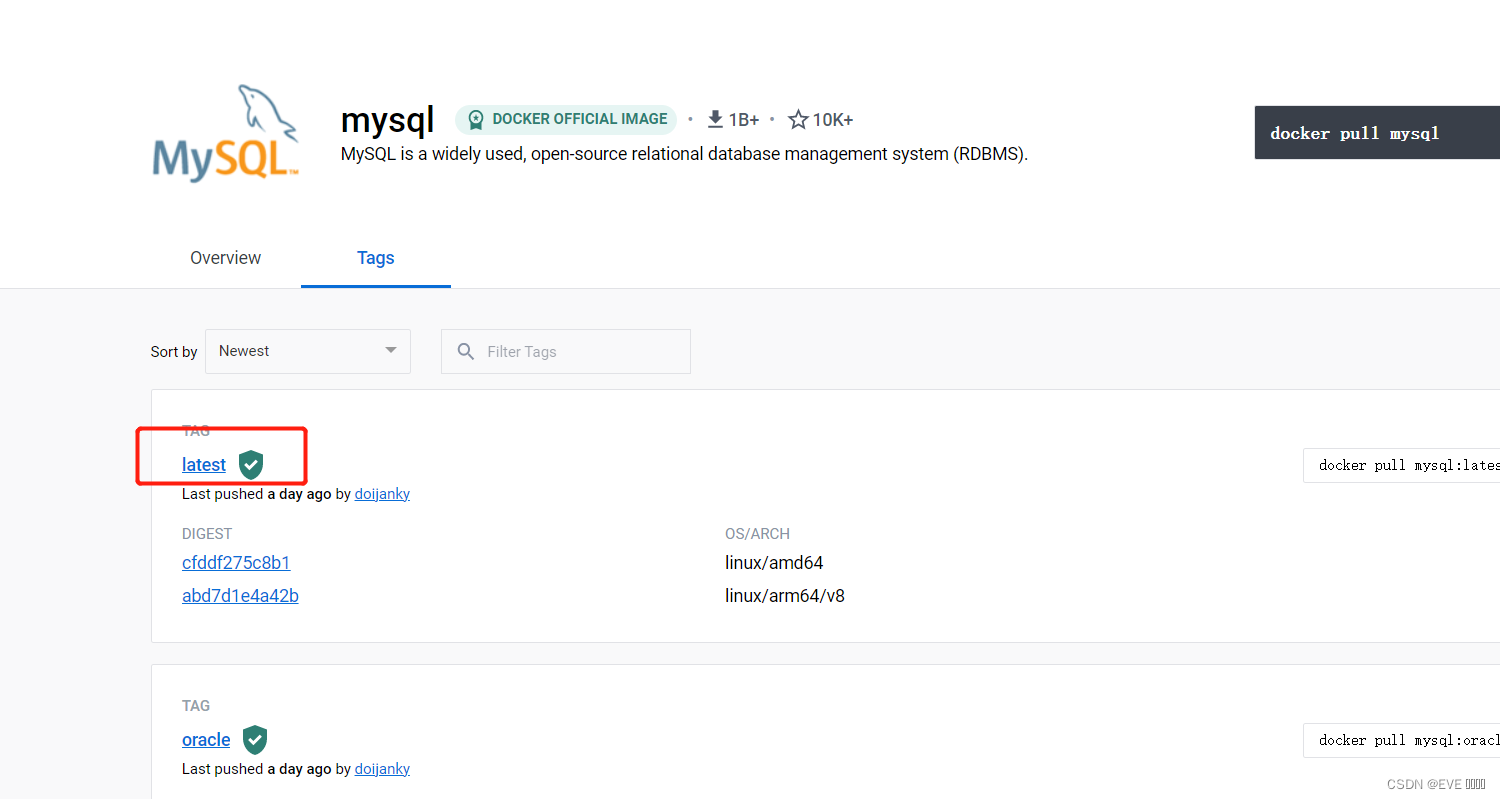Focus the Filter Tags search field
The height and width of the screenshot is (799, 1500).
566,351
